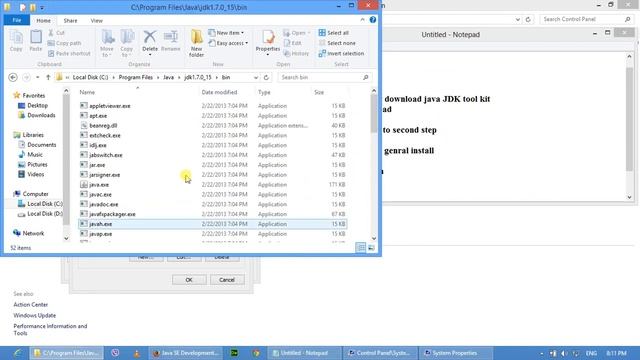Screen dimensions: 640x360
Task: Click Cancel in System Properties dialog
Action: (x=227, y=280)
